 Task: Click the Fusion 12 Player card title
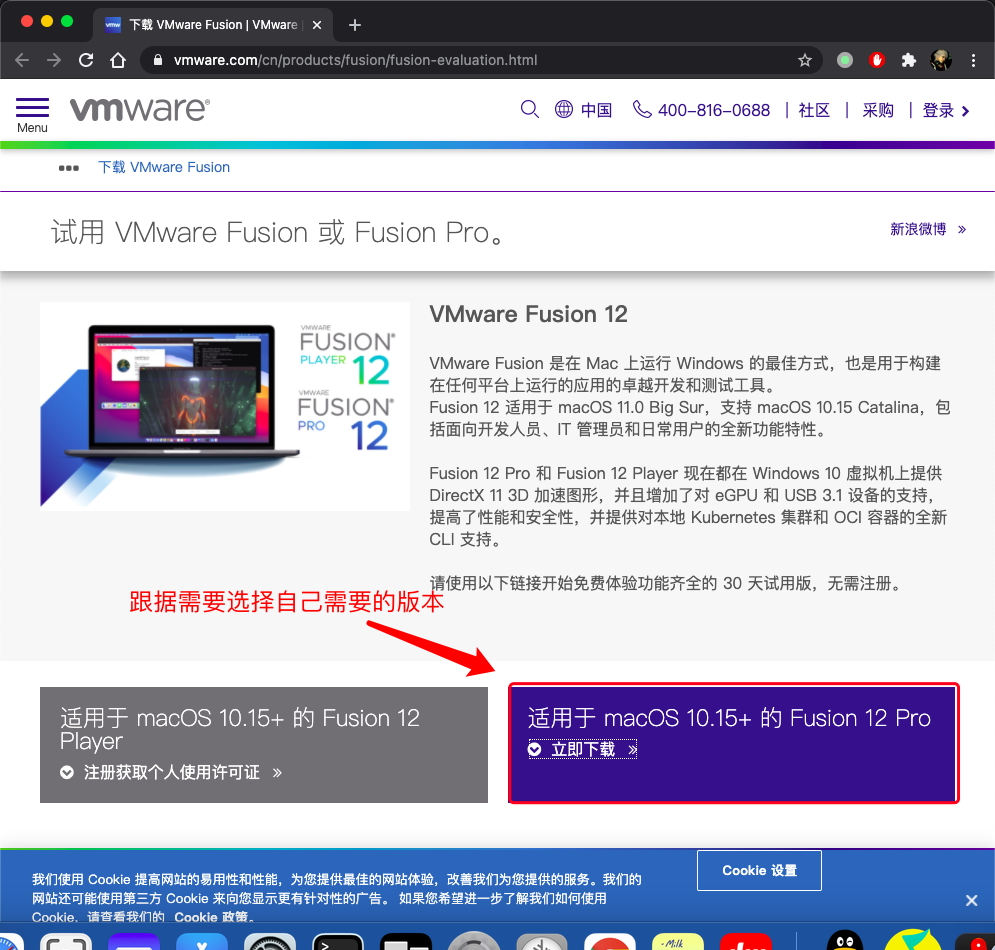240,729
